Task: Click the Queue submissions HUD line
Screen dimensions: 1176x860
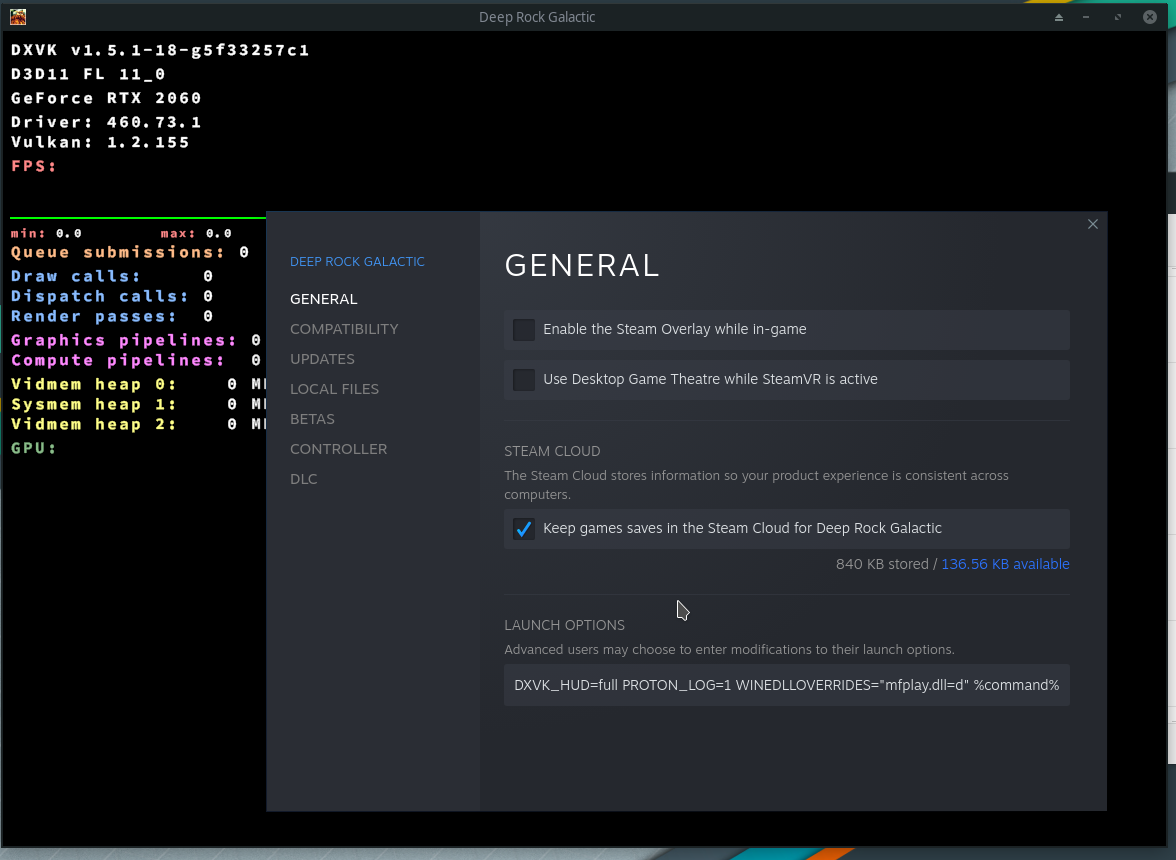Action: pyautogui.click(x=130, y=253)
